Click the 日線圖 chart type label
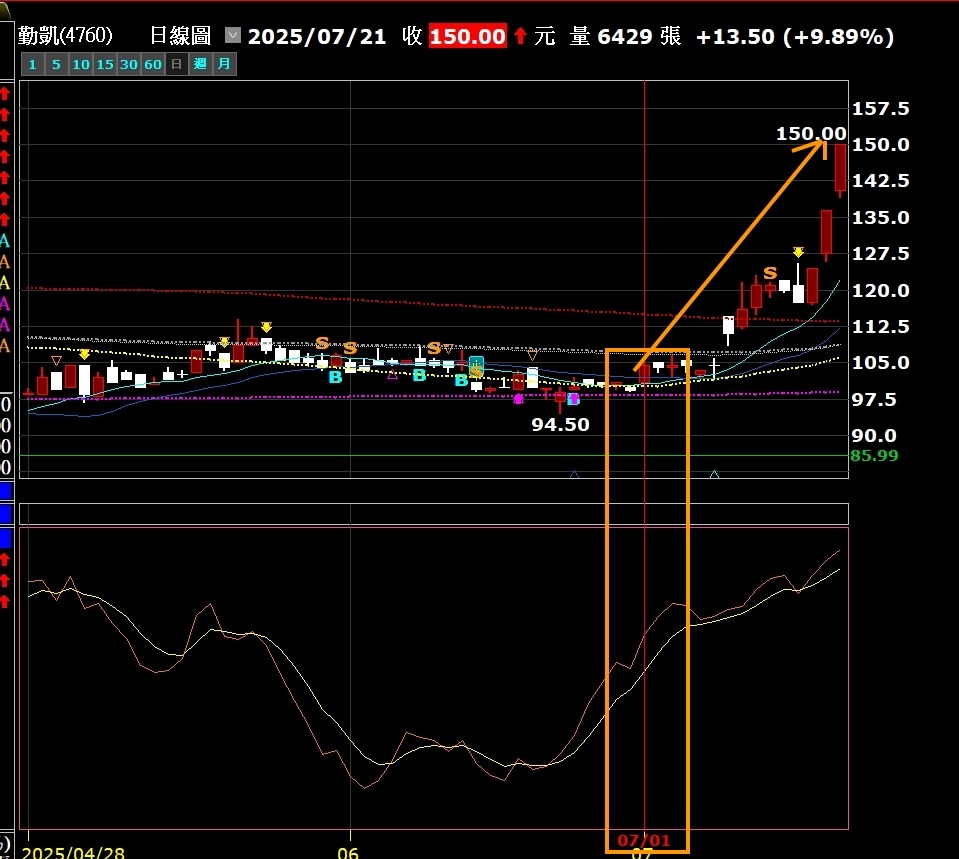This screenshot has width=959, height=859. point(180,35)
